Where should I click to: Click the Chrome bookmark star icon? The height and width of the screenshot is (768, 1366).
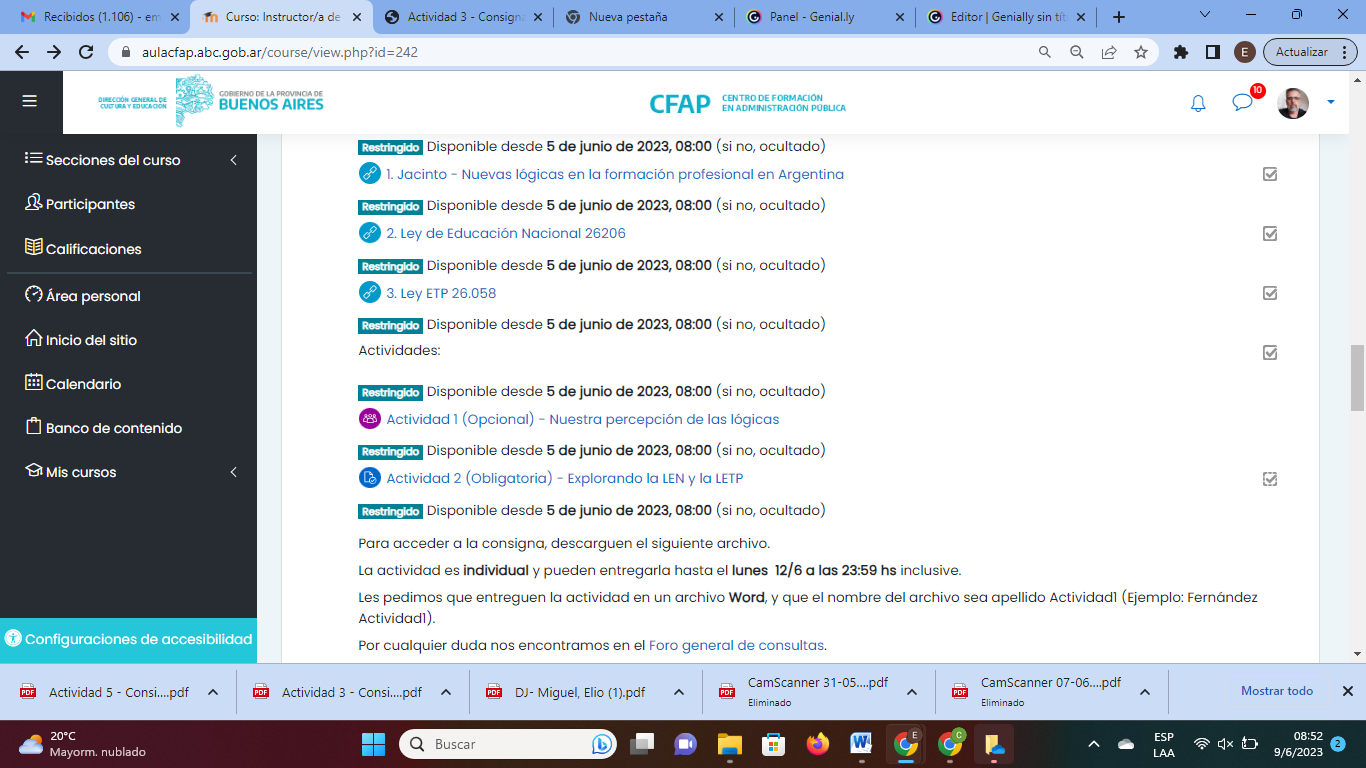click(x=1141, y=52)
